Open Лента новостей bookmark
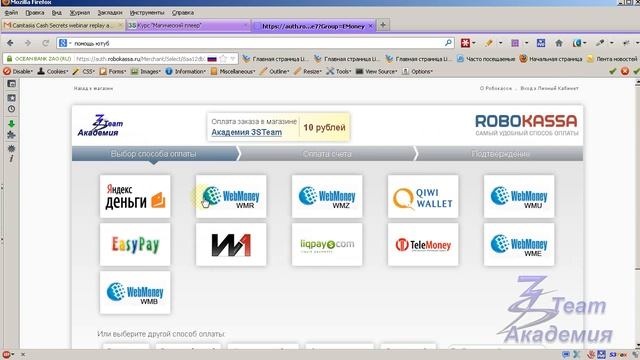The image size is (640, 360). [x=612, y=59]
